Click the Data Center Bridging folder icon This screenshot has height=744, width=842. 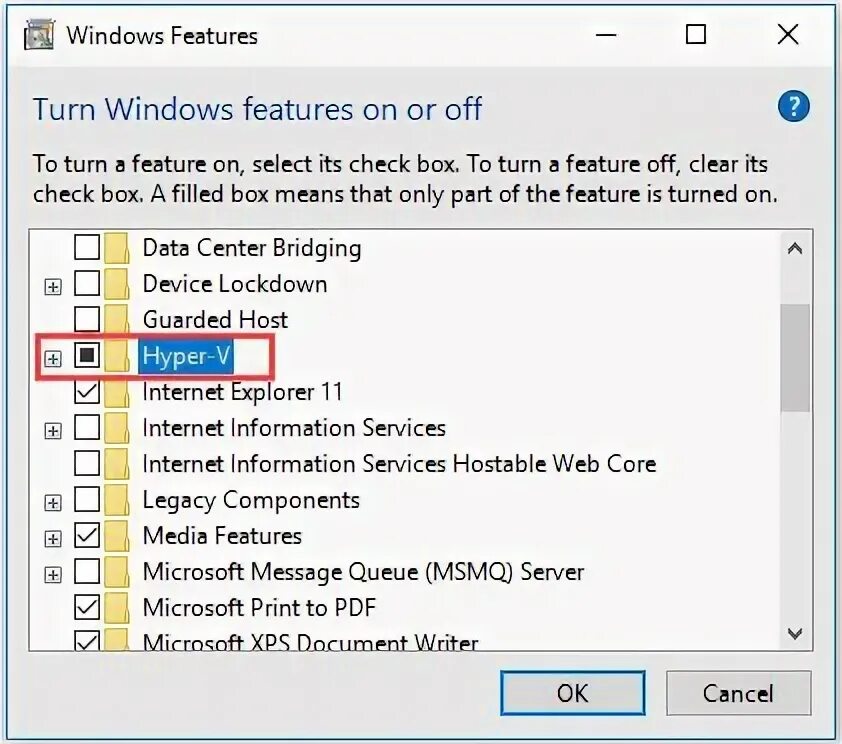[118, 248]
